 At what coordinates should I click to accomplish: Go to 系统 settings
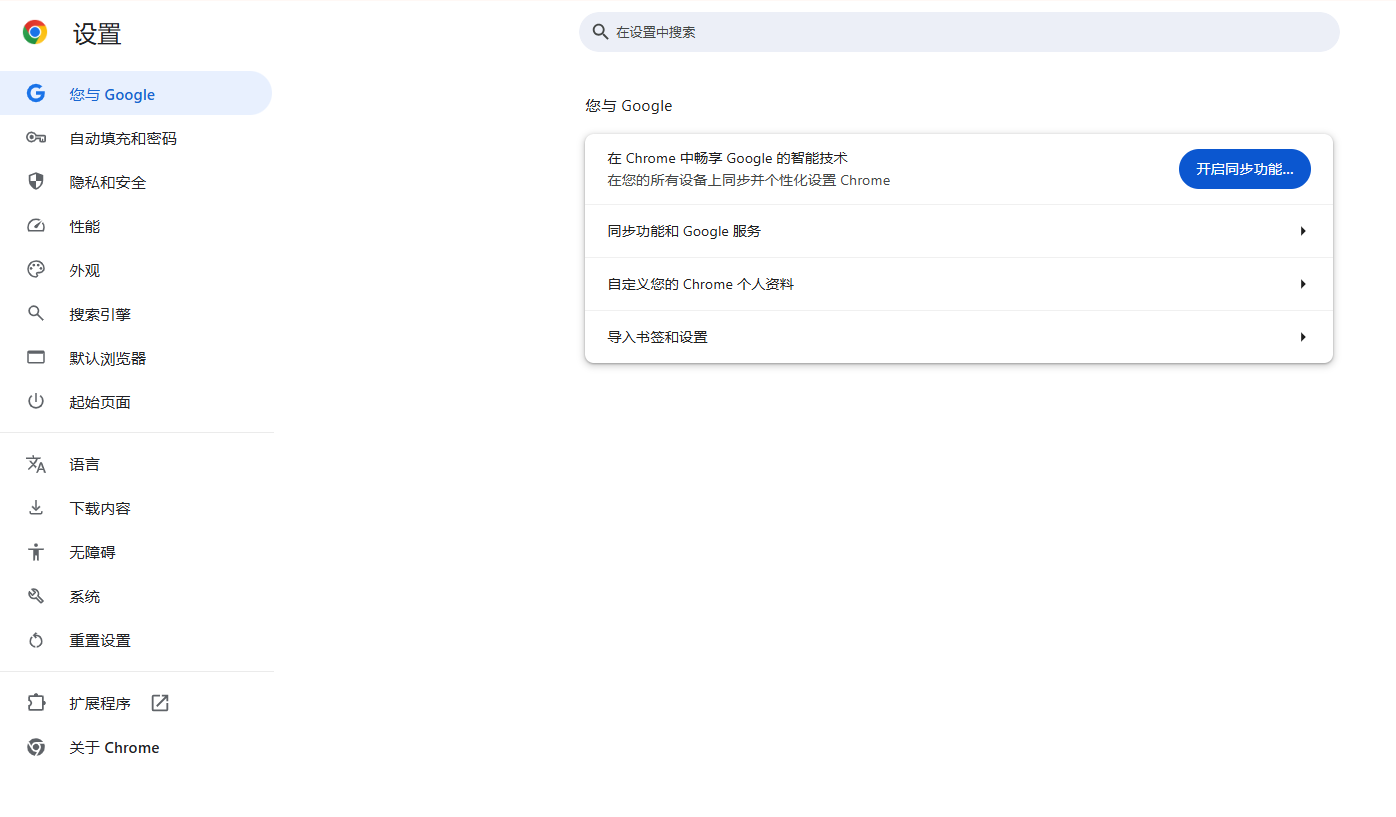136,596
